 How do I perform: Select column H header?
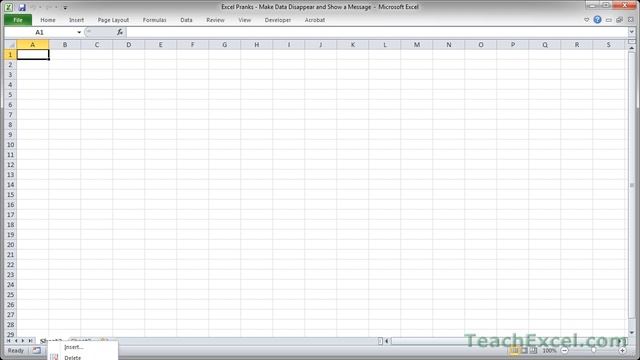point(256,44)
